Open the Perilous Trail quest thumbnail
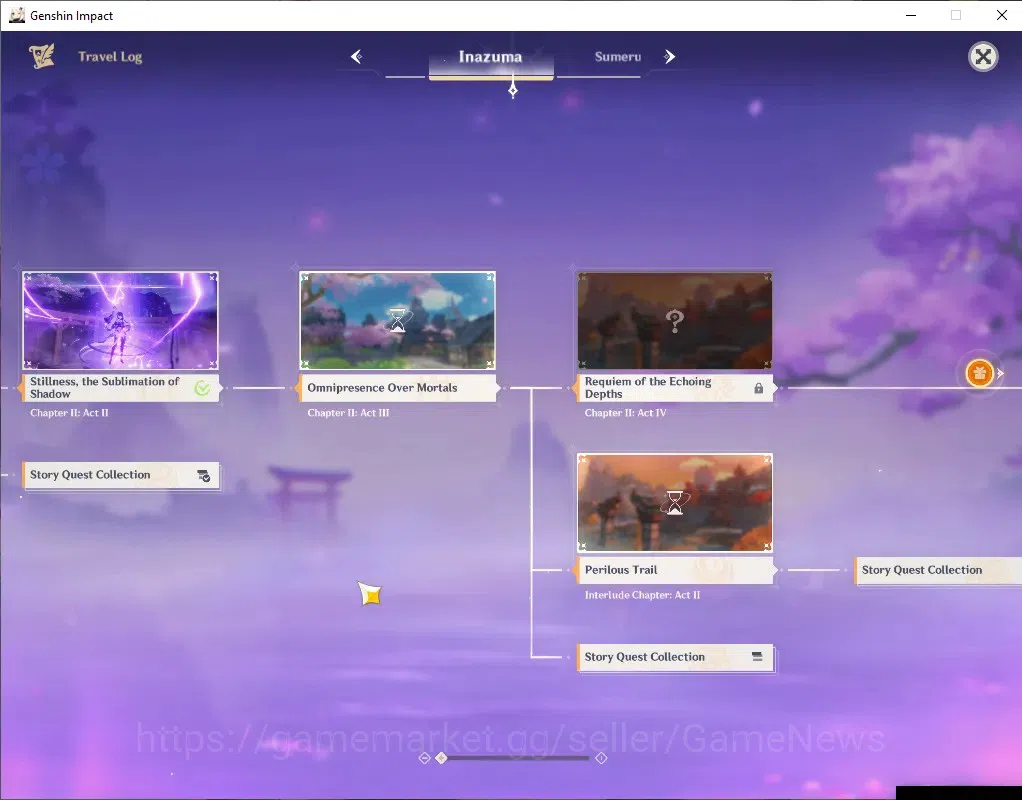This screenshot has width=1022, height=800. 675,503
